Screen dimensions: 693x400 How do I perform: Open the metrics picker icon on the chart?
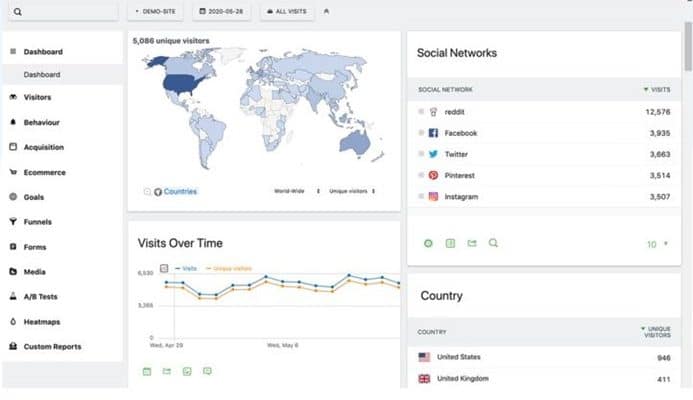164,268
